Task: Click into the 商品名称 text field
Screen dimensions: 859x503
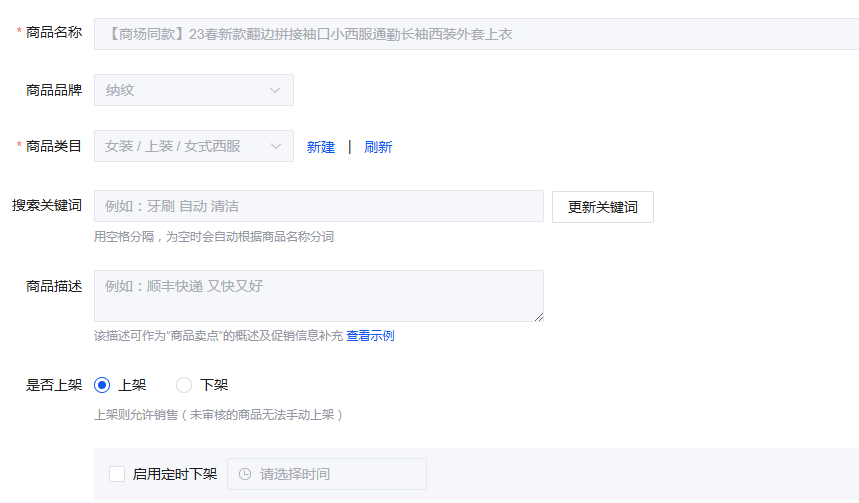Action: 475,34
